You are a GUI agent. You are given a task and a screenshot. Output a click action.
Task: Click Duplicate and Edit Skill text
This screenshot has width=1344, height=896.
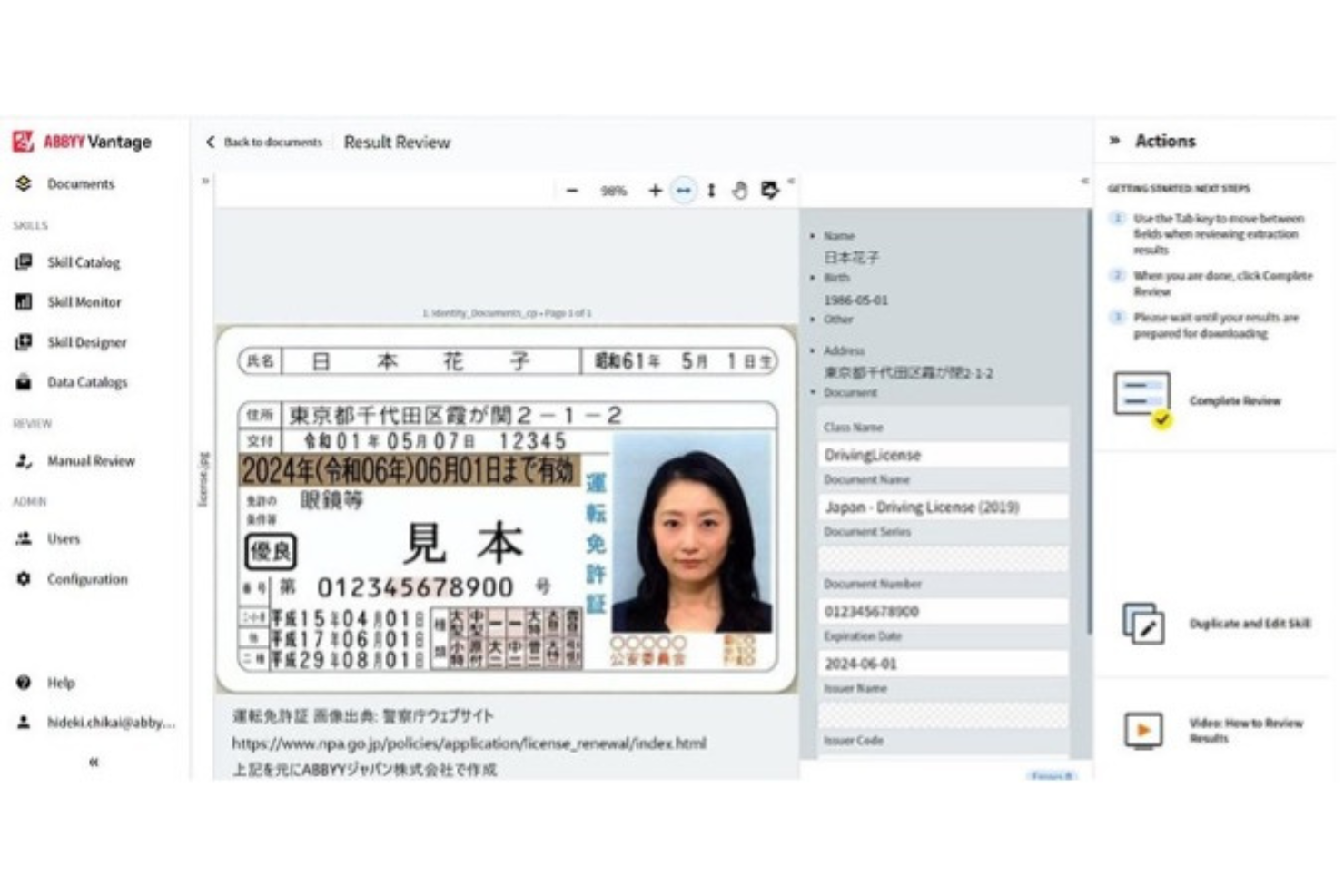1250,624
